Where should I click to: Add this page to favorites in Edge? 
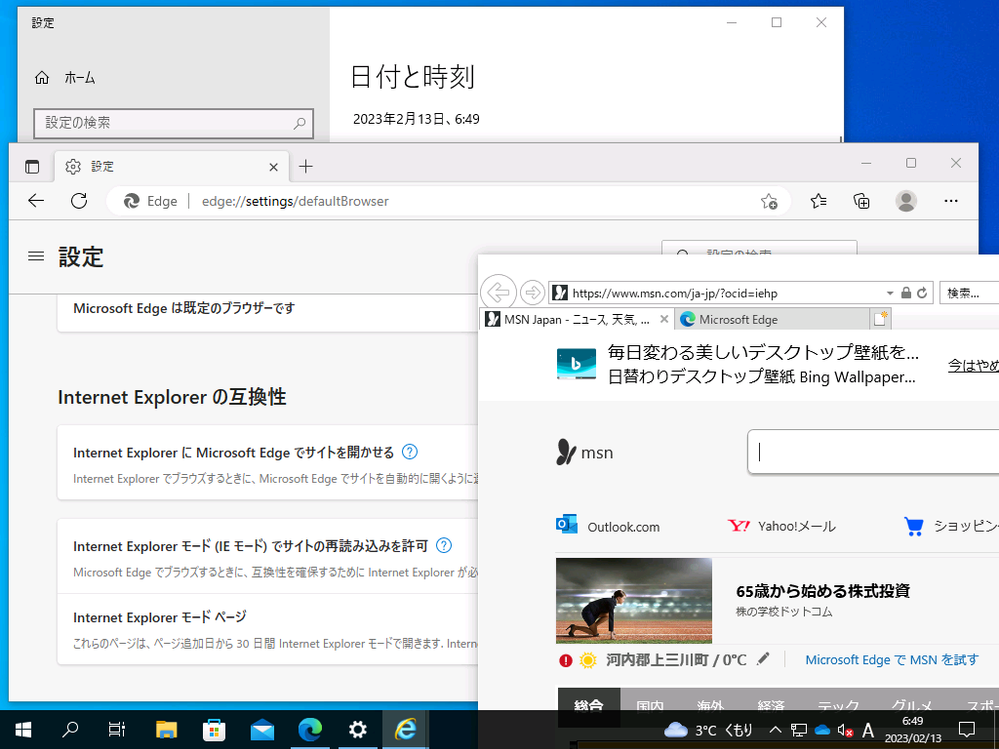click(x=769, y=201)
